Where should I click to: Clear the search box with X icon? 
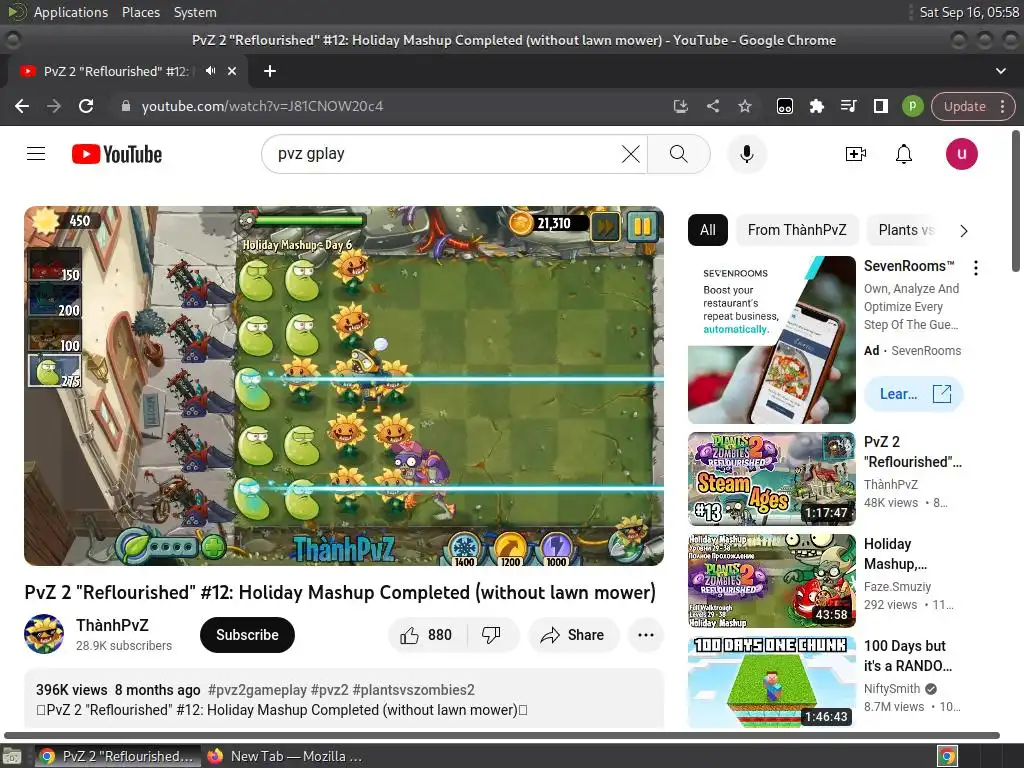(x=630, y=154)
